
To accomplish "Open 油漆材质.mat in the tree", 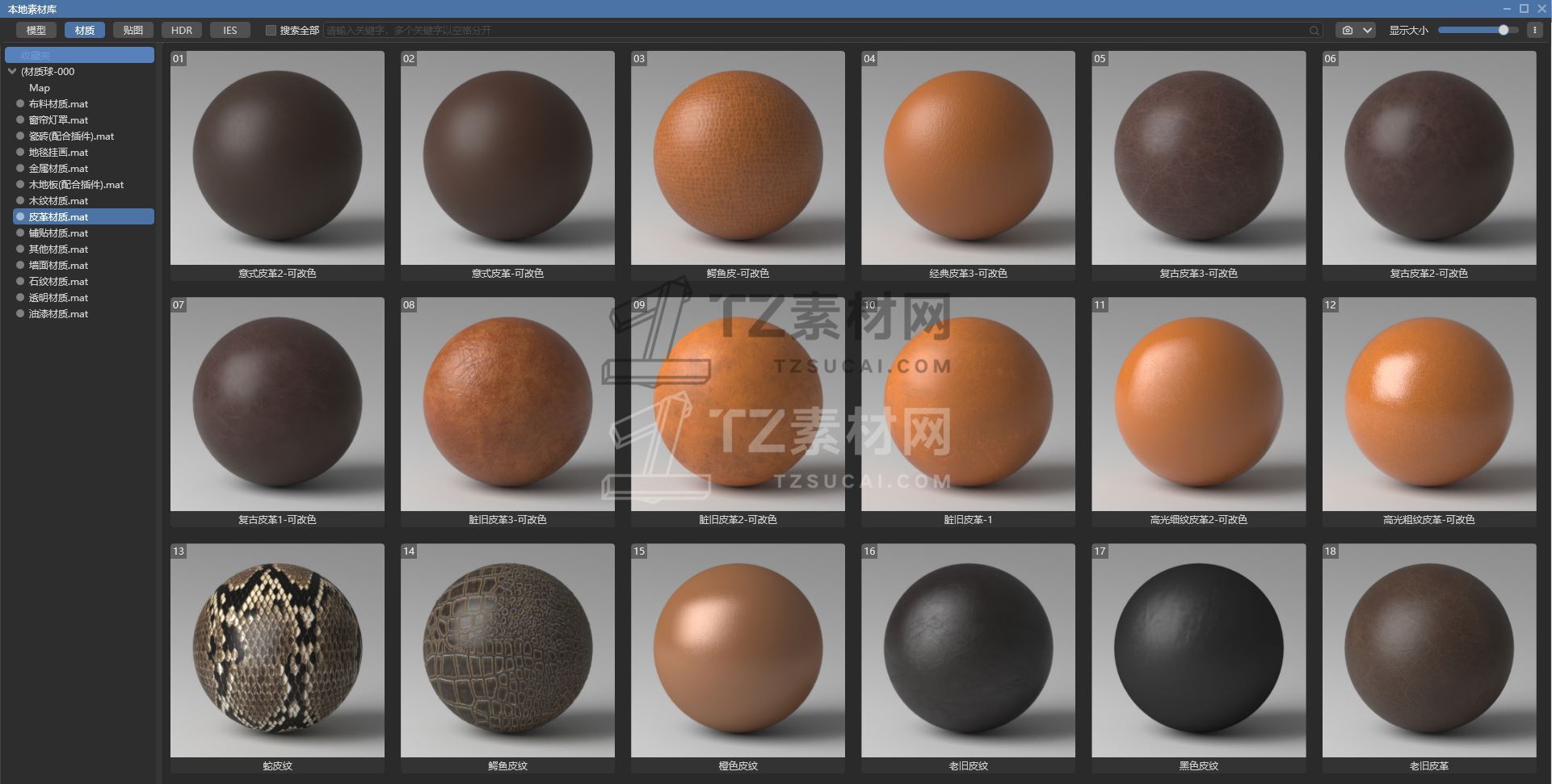I will tap(58, 313).
